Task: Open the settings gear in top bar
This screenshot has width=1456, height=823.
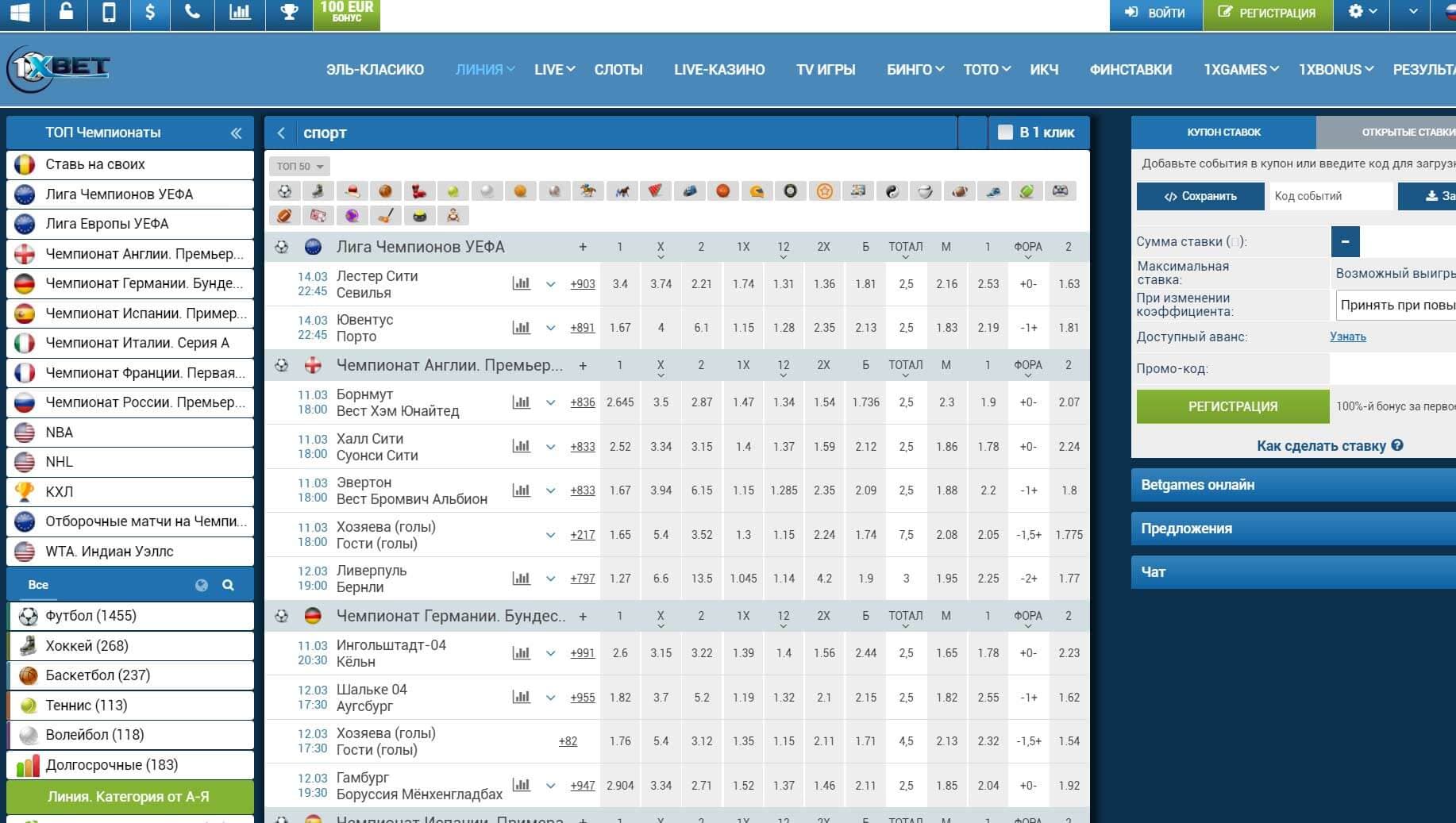Action: 1362,12
